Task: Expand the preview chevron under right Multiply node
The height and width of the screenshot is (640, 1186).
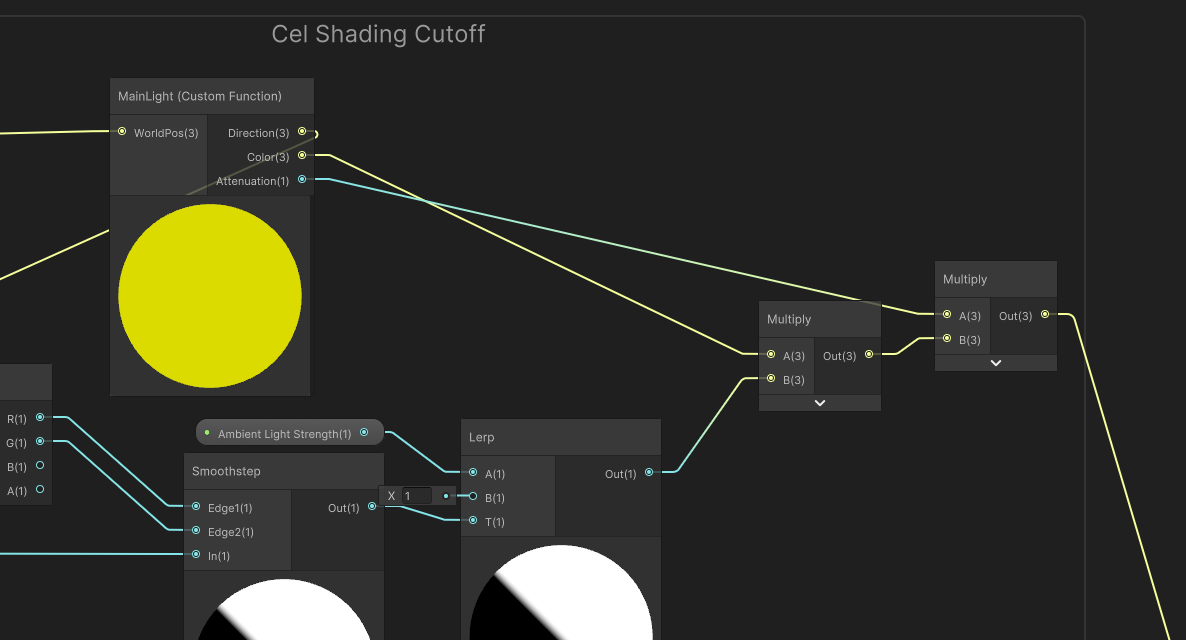Action: [x=995, y=363]
